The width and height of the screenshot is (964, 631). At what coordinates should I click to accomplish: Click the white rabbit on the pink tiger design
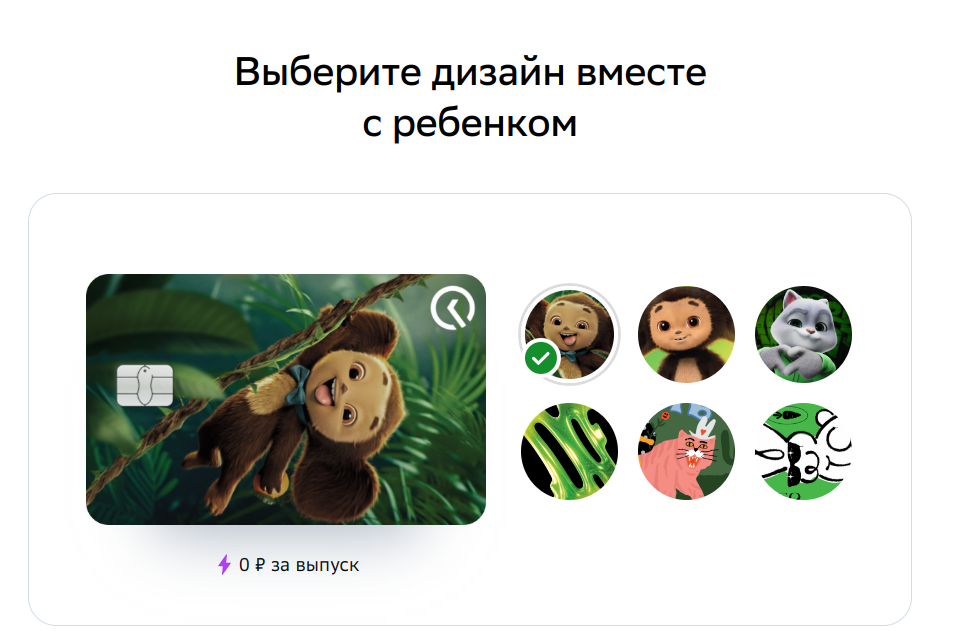click(705, 426)
